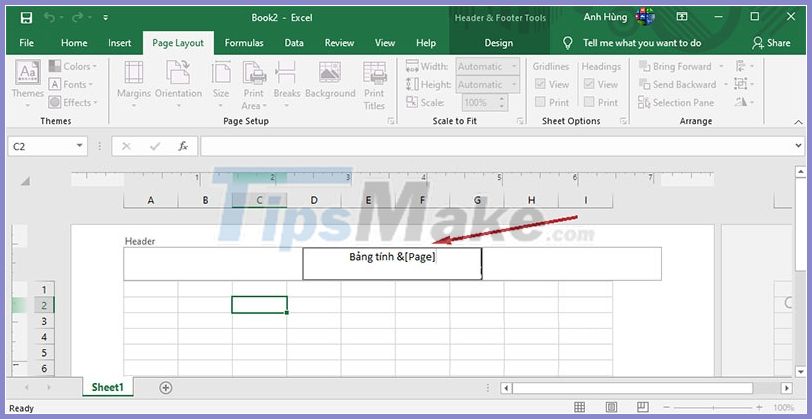Select row 4 header
This screenshot has height=419, width=812.
click(44, 337)
